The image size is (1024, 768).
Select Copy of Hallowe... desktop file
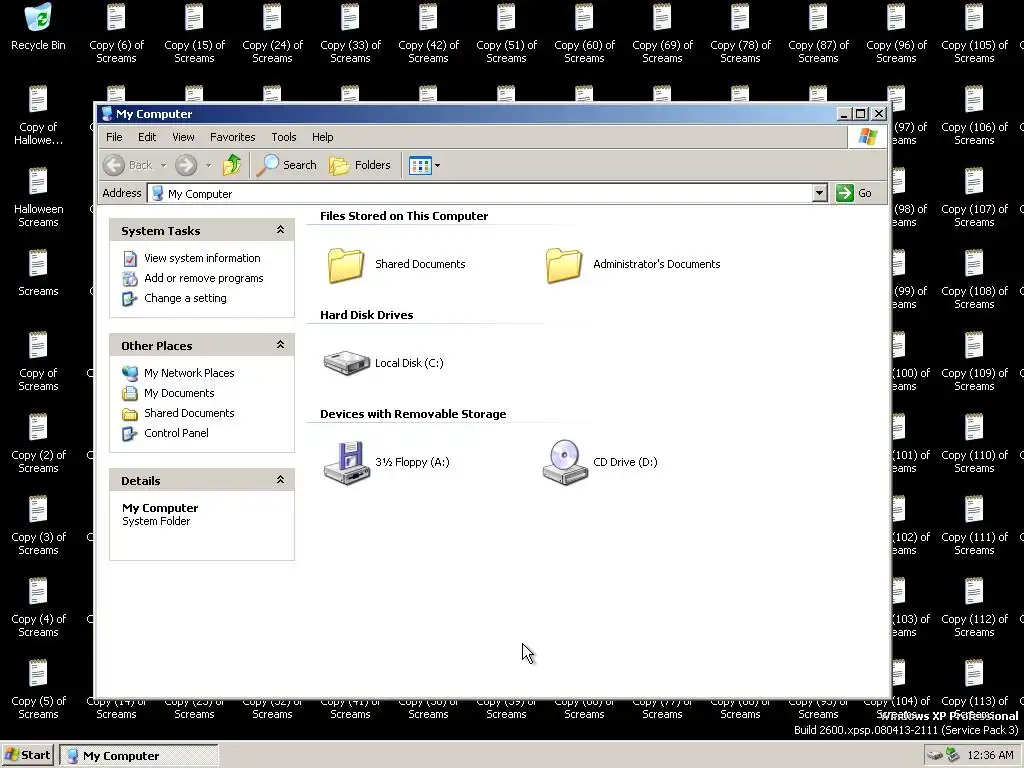(38, 116)
